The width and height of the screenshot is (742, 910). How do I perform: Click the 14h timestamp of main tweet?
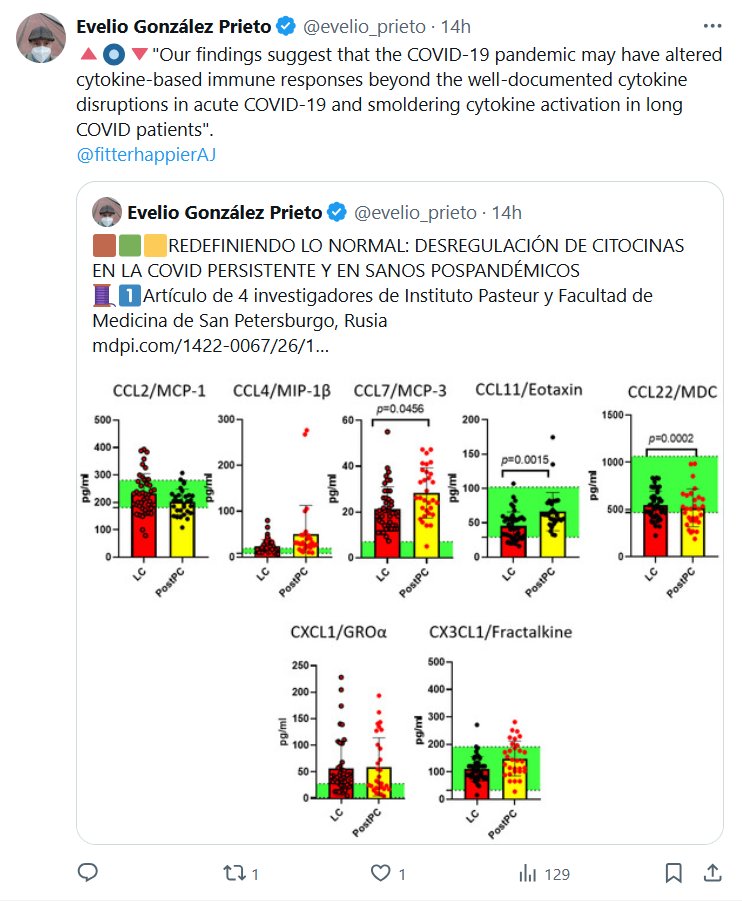pyautogui.click(x=455, y=26)
